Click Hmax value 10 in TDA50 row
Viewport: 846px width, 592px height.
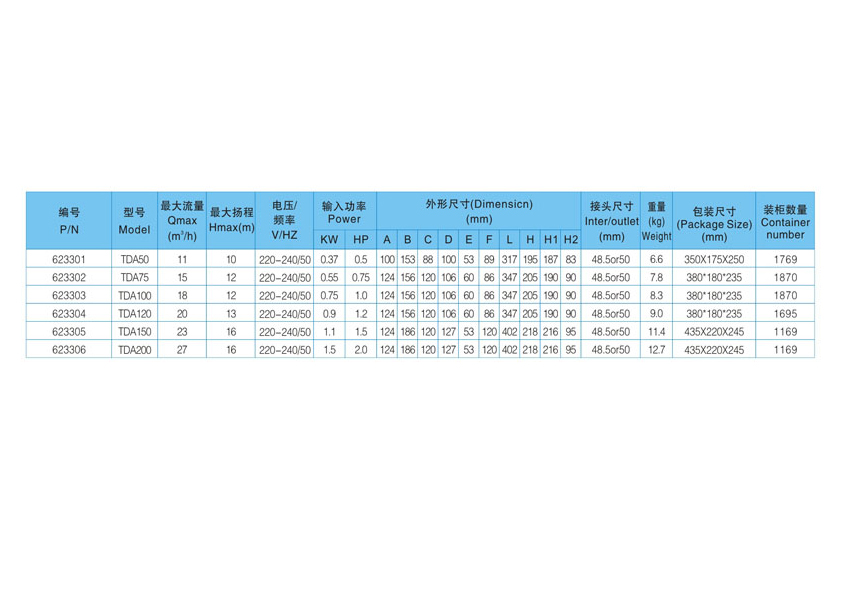231,260
